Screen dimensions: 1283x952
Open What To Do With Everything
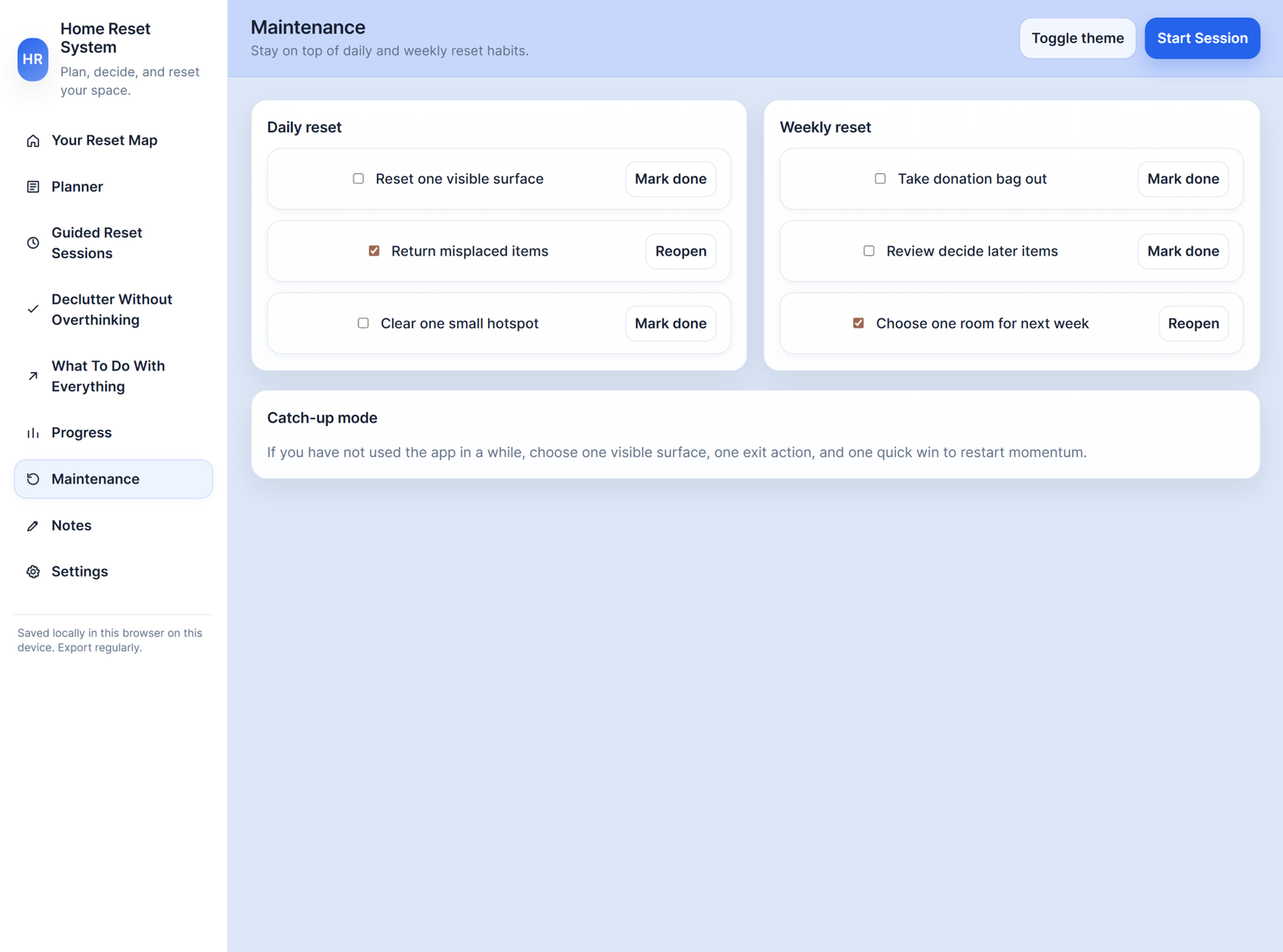click(x=113, y=376)
